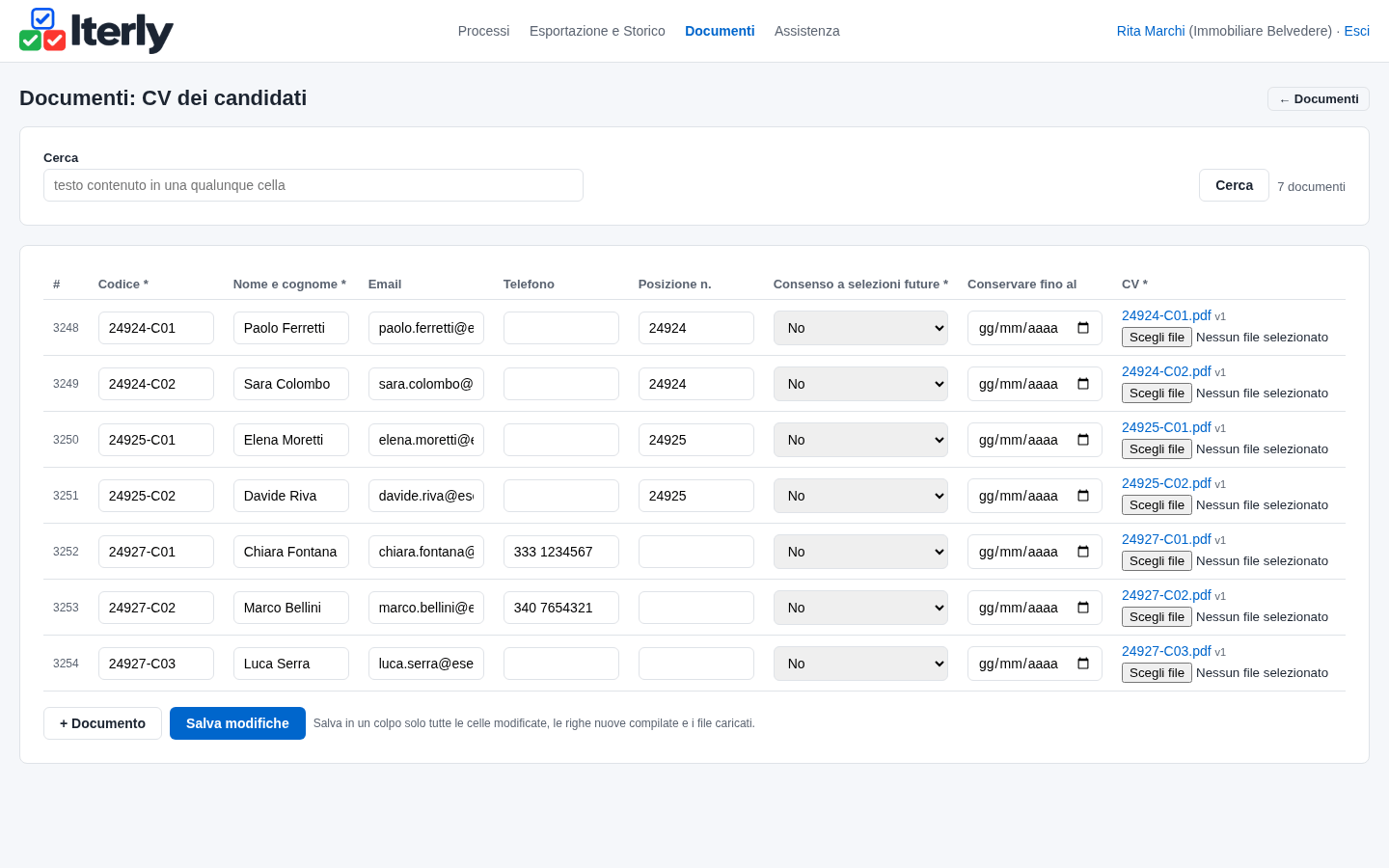1389x868 pixels.
Task: Open the 24925-C02.pdf file link
Action: click(1166, 483)
